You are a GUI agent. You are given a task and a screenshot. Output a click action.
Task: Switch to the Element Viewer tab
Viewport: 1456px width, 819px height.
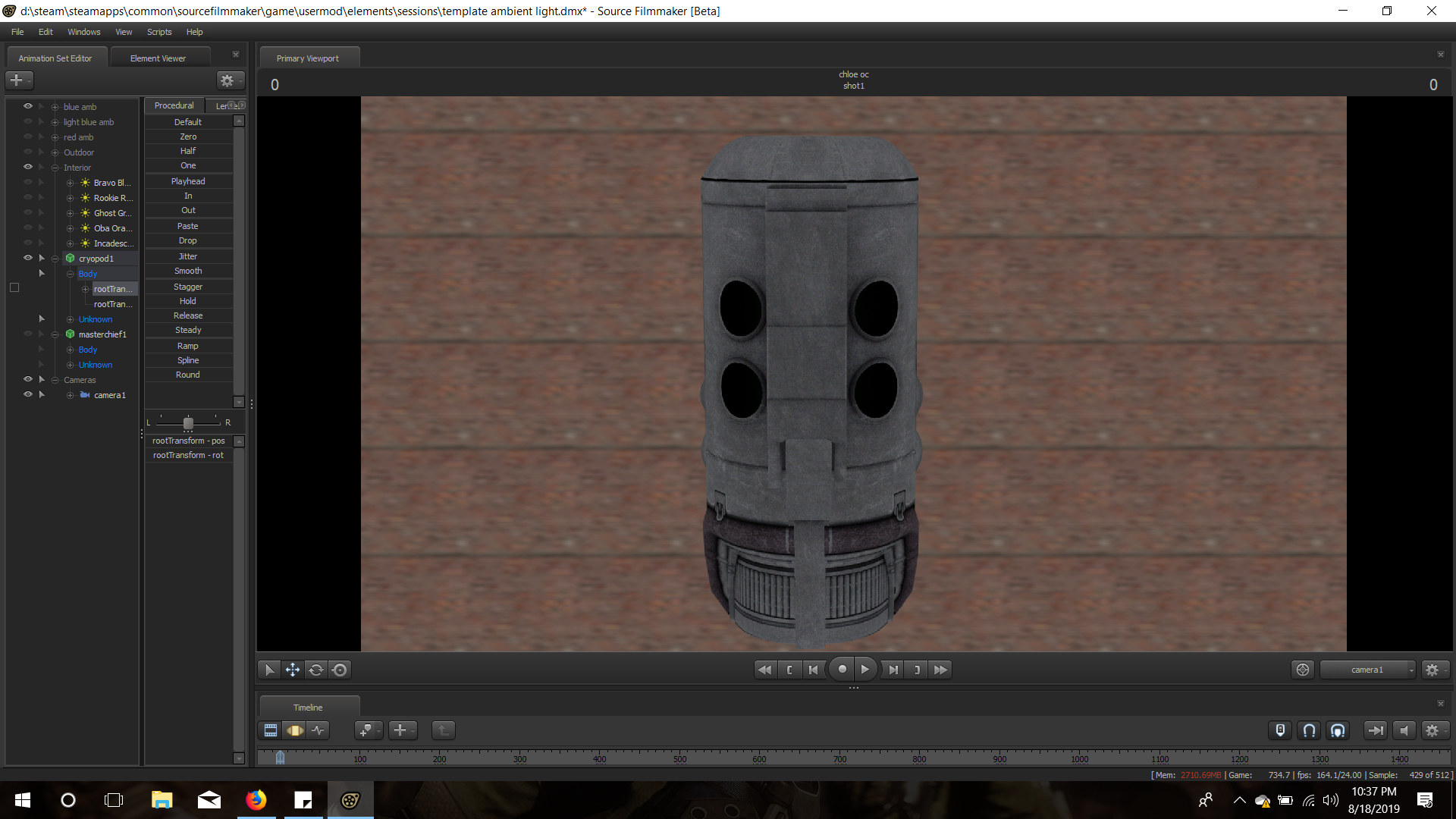pos(158,58)
